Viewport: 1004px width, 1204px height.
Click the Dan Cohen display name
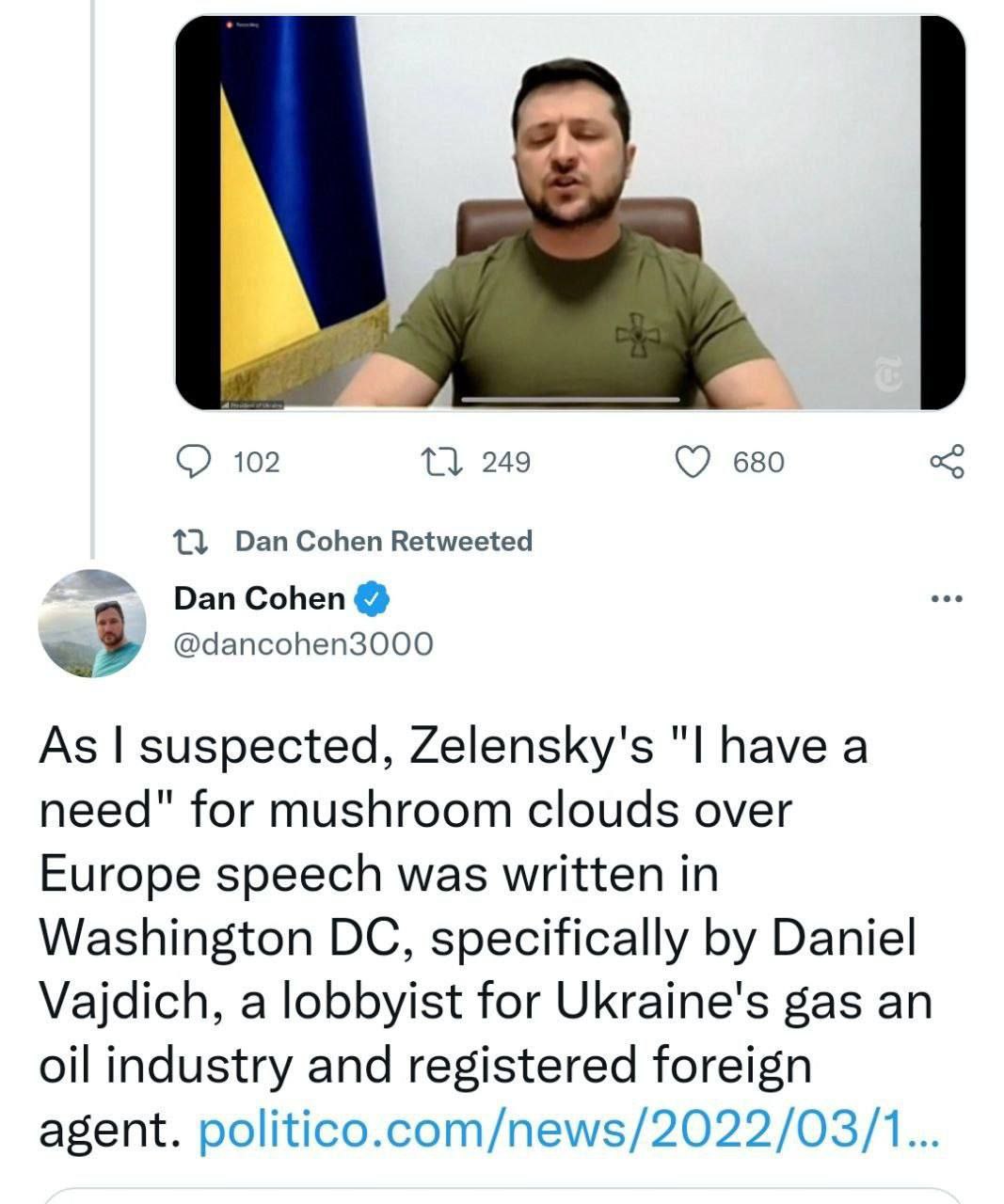pyautogui.click(x=260, y=598)
